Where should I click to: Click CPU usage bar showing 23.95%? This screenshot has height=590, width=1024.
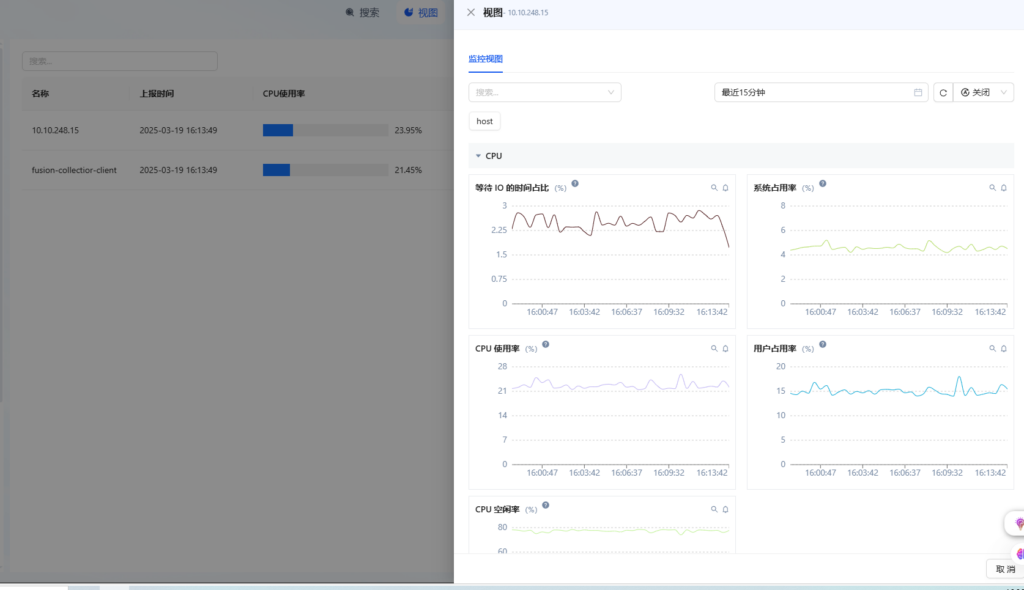[x=325, y=130]
